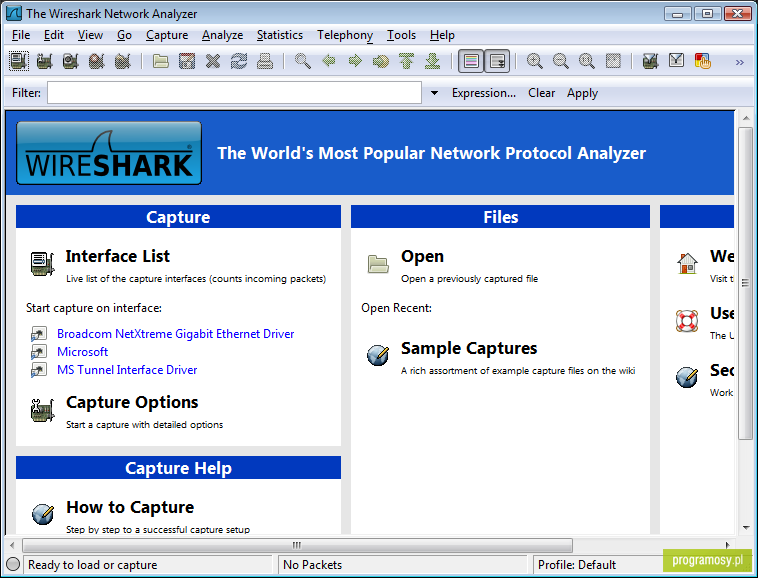758x578 pixels.
Task: Open a capture file via toolbar folder icon
Action: tap(160, 61)
